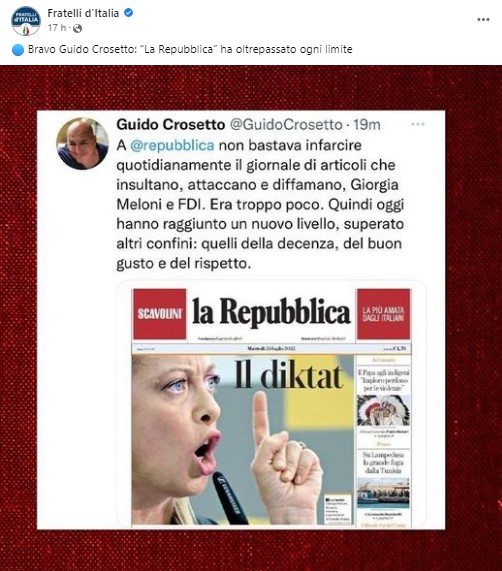Open the post options three-dot menu
This screenshot has width=502, height=571.
(x=483, y=20)
